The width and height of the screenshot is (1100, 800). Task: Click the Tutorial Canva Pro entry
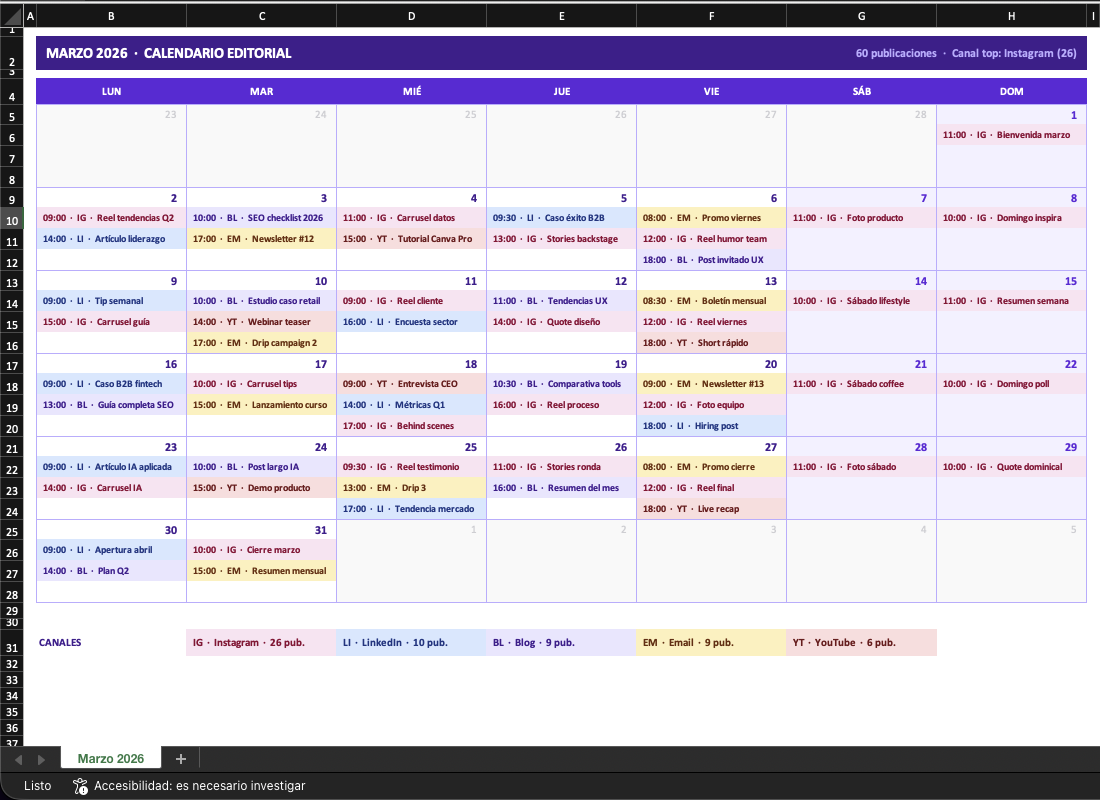point(412,239)
